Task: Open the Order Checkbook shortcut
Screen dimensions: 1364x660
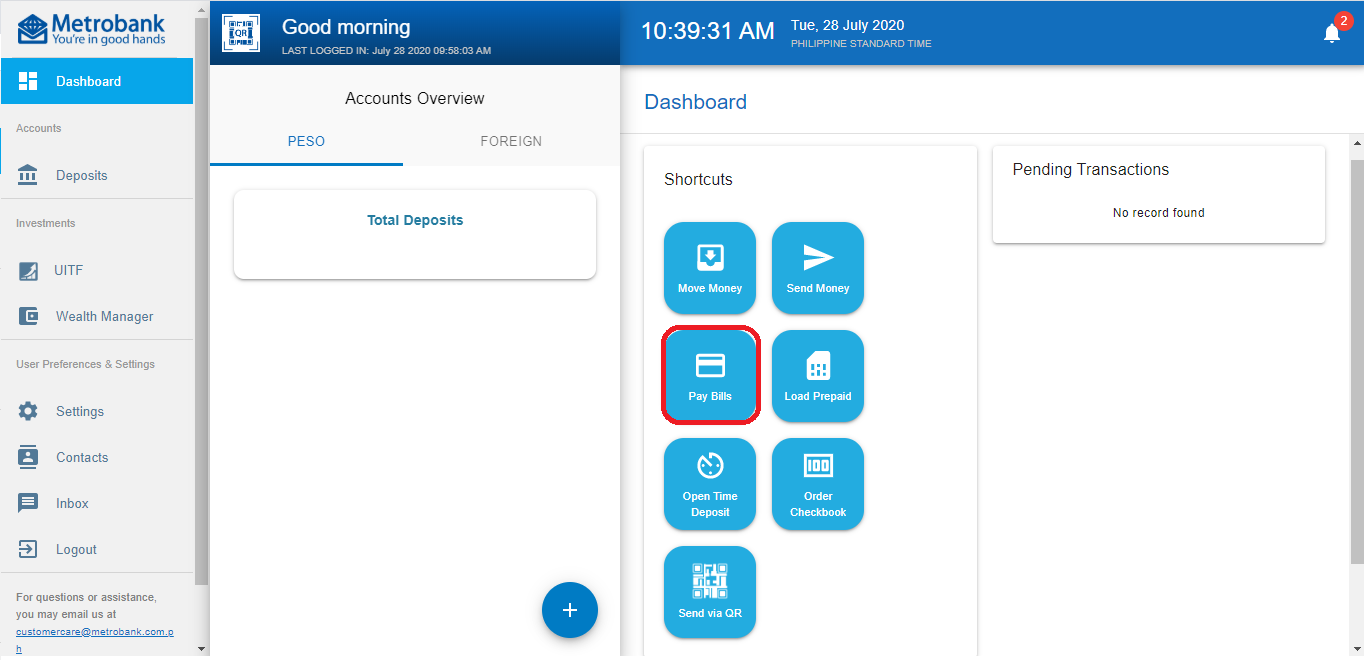Action: (818, 484)
